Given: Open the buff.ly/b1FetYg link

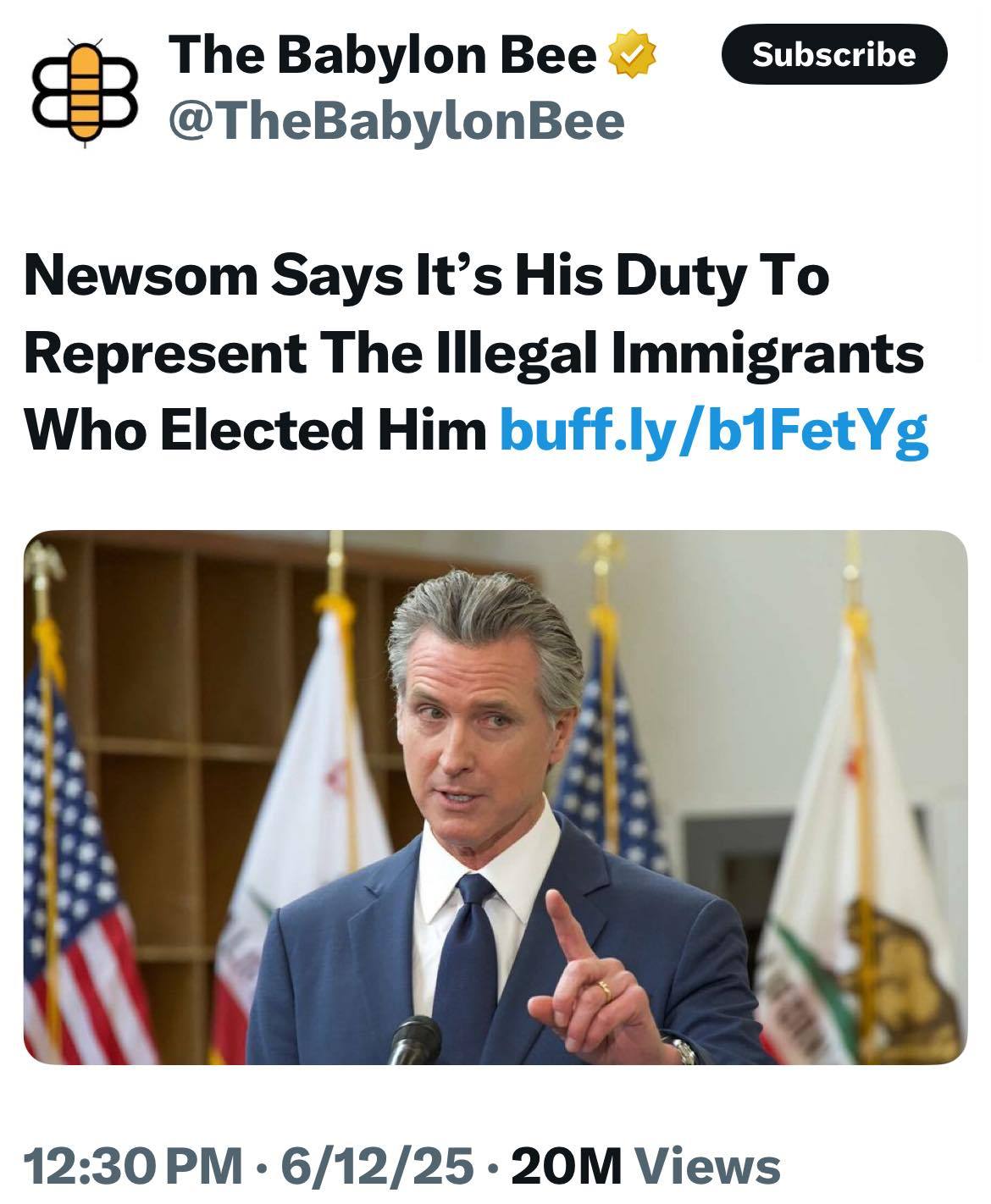Looking at the screenshot, I should (x=714, y=429).
